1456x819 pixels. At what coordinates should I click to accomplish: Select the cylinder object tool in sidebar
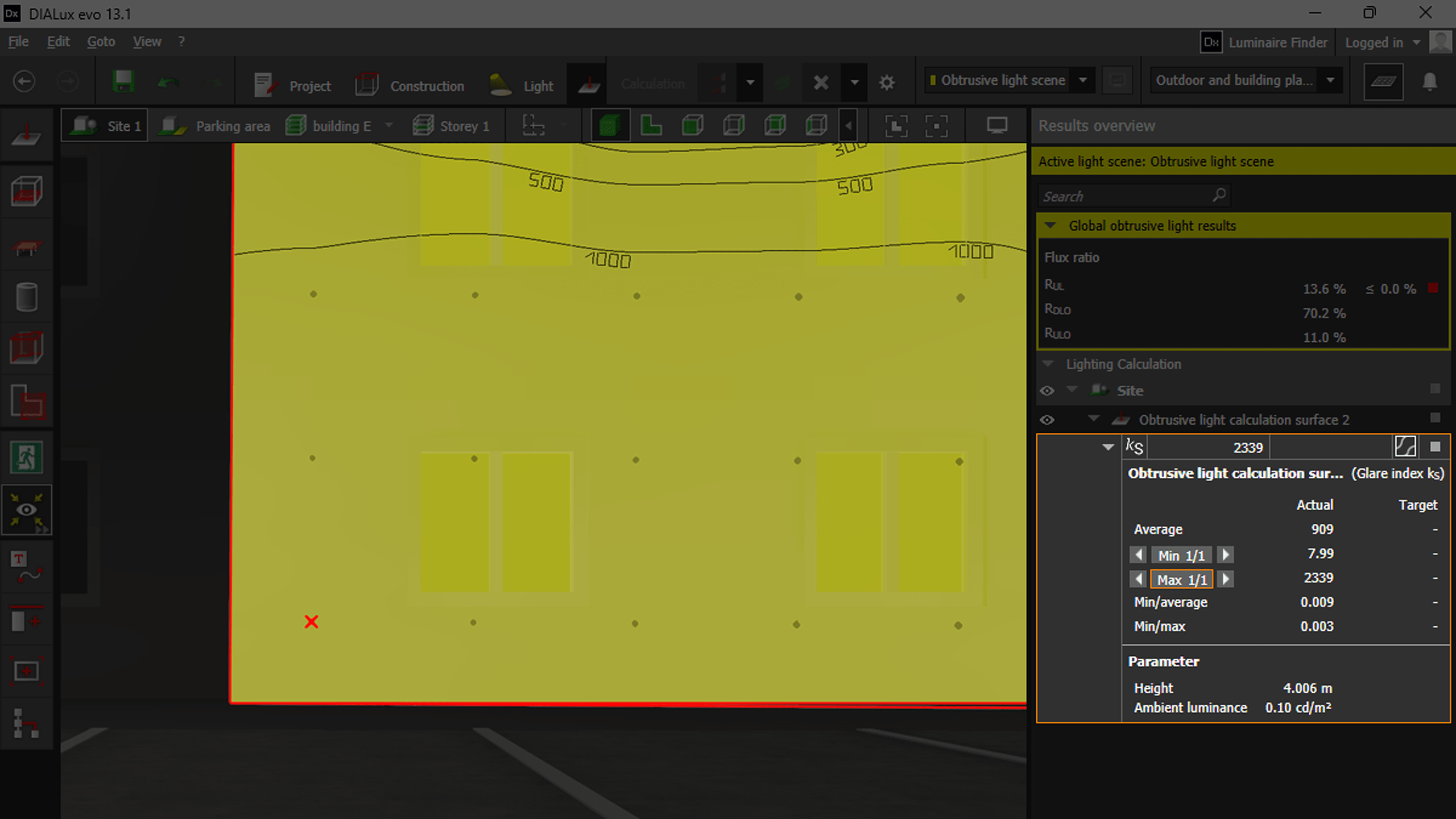(x=26, y=297)
